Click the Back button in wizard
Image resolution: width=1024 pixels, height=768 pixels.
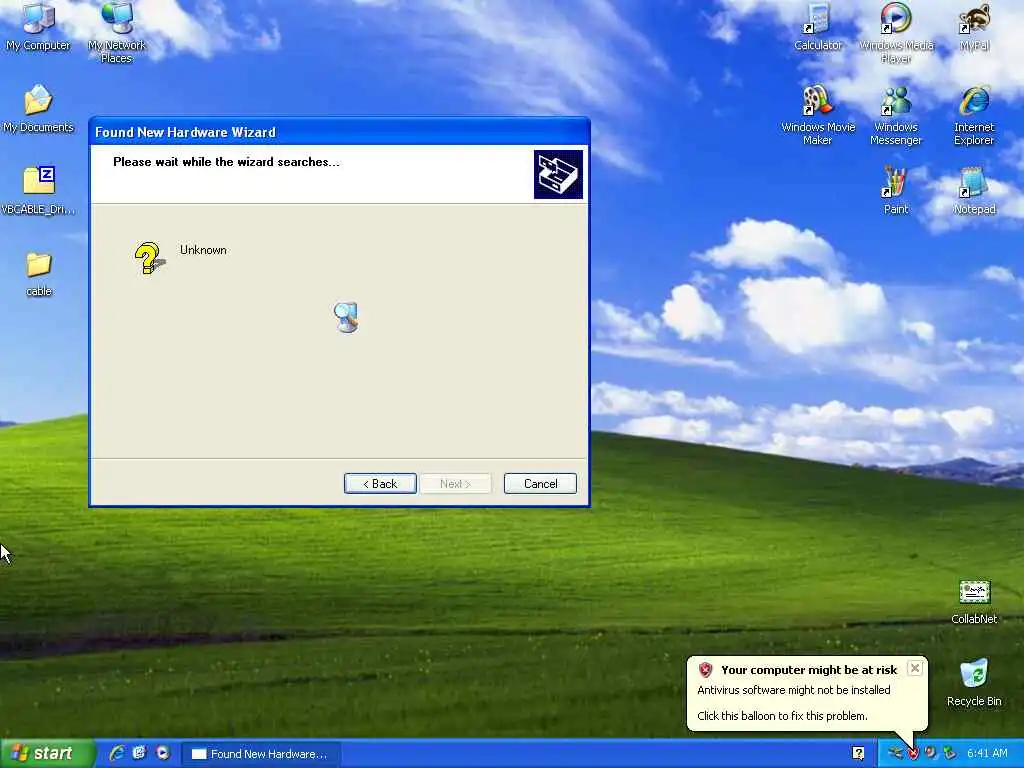(380, 483)
